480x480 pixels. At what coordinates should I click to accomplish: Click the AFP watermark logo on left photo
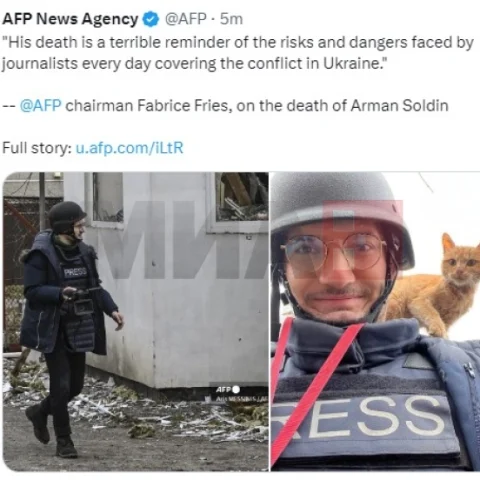click(228, 389)
